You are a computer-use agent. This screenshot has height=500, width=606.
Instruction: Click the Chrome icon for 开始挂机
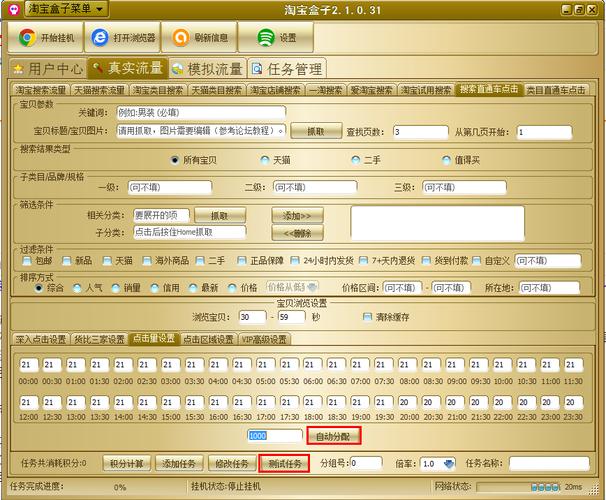(27, 37)
